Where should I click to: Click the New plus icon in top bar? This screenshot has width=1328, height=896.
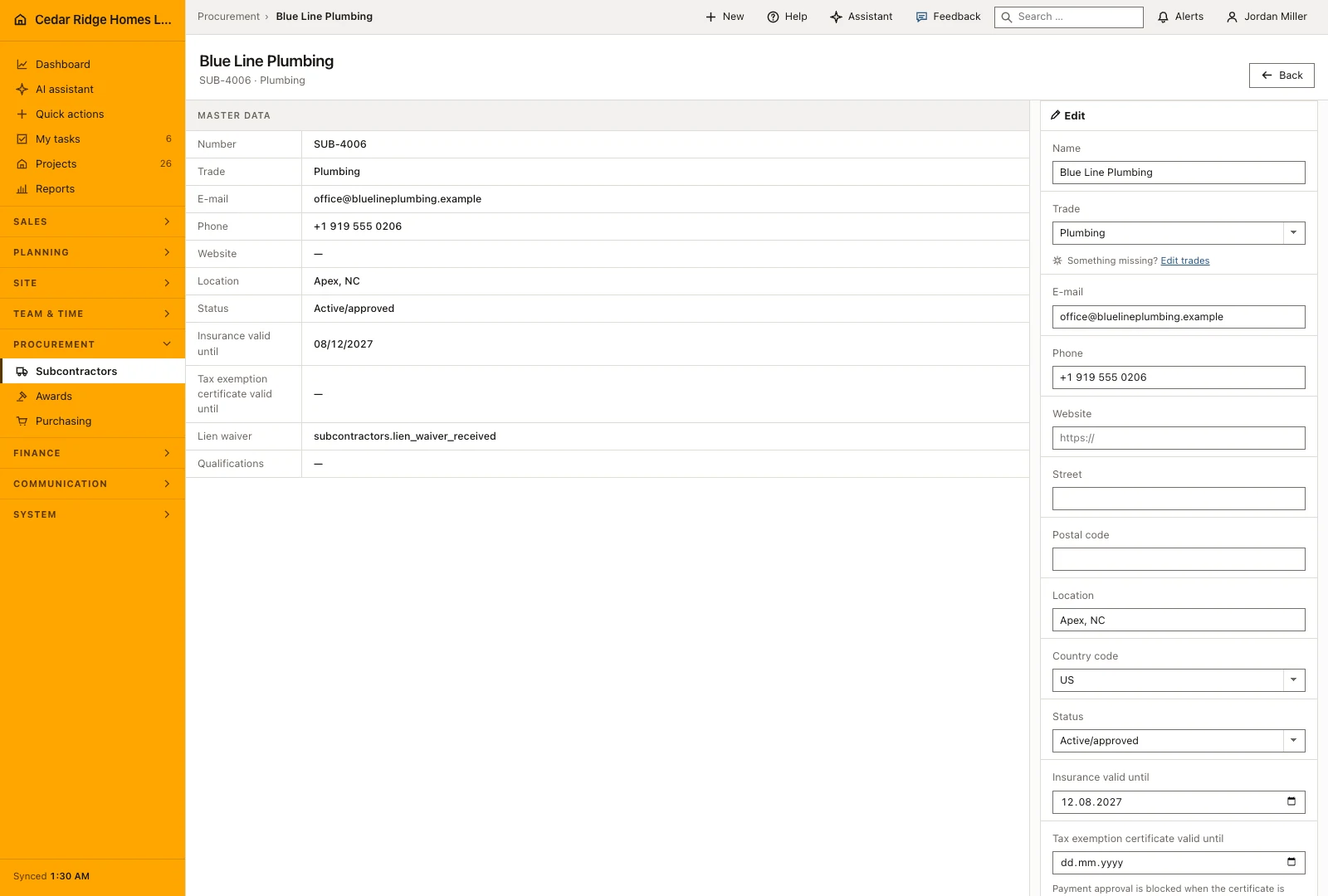coord(710,17)
